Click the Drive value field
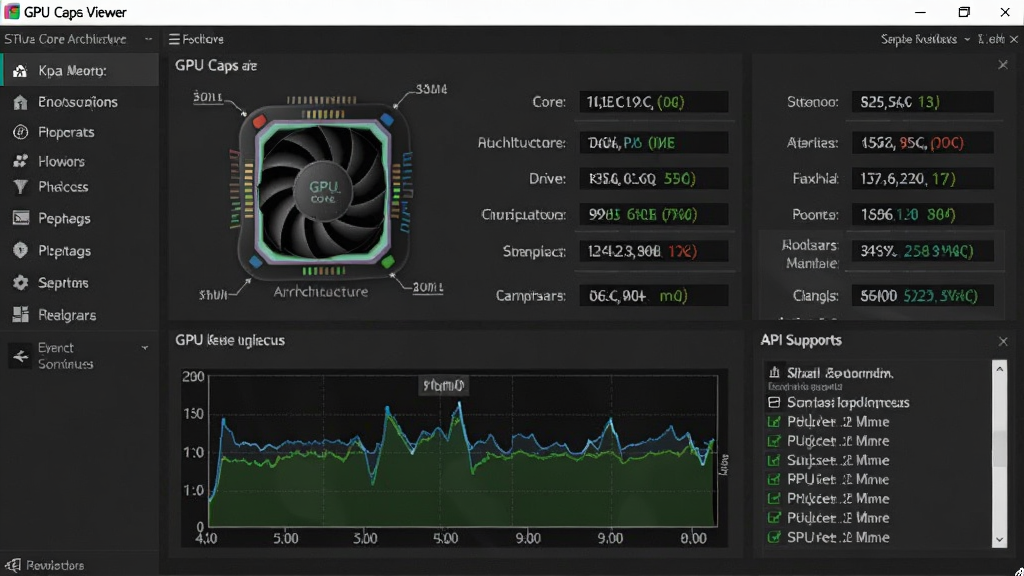 click(x=654, y=178)
